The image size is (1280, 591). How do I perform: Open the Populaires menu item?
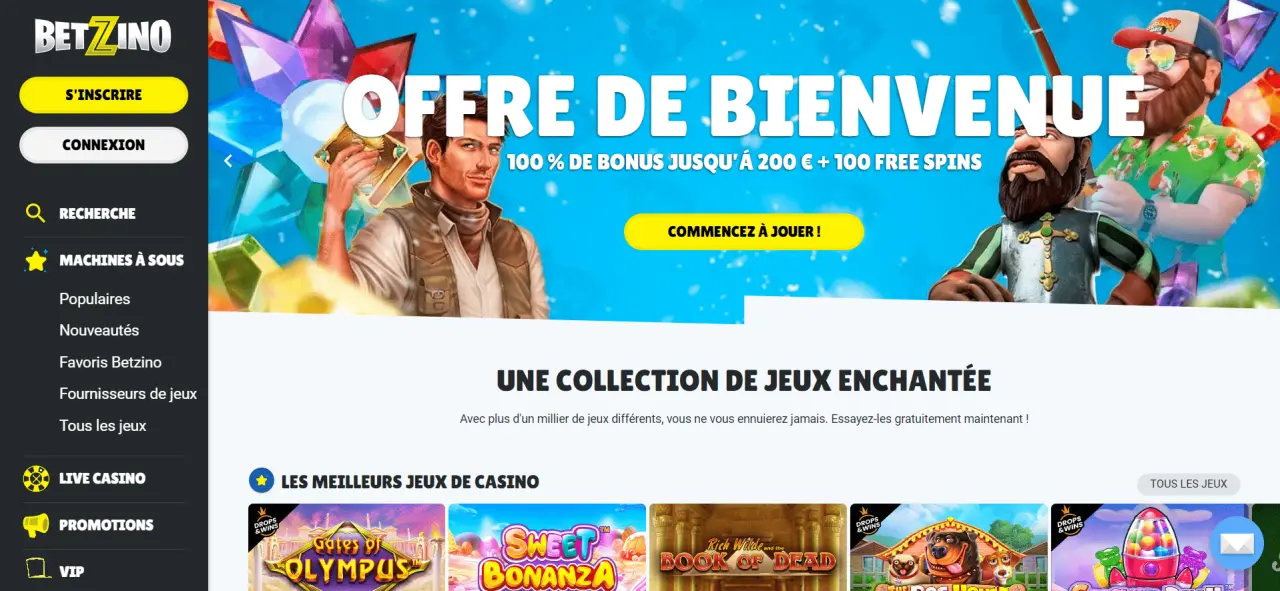95,299
